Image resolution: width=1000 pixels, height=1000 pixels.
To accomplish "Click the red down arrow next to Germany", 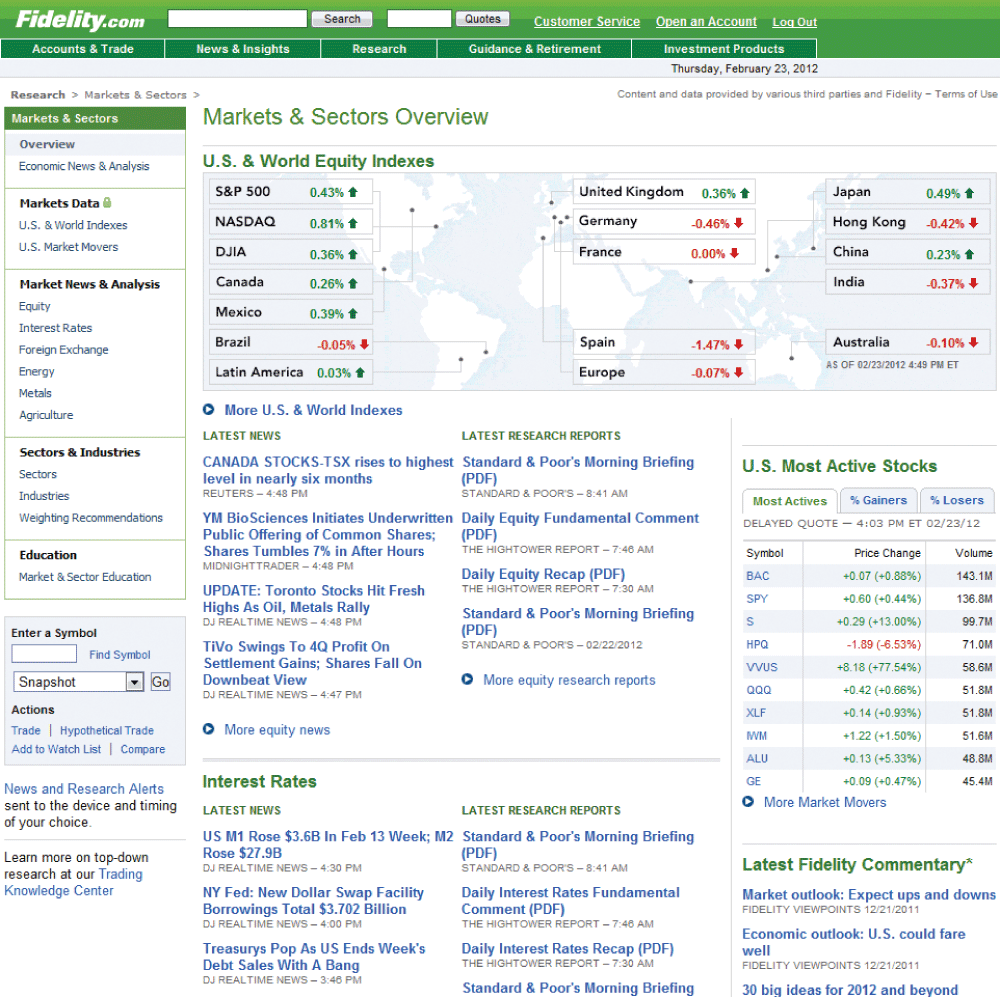I will (739, 223).
